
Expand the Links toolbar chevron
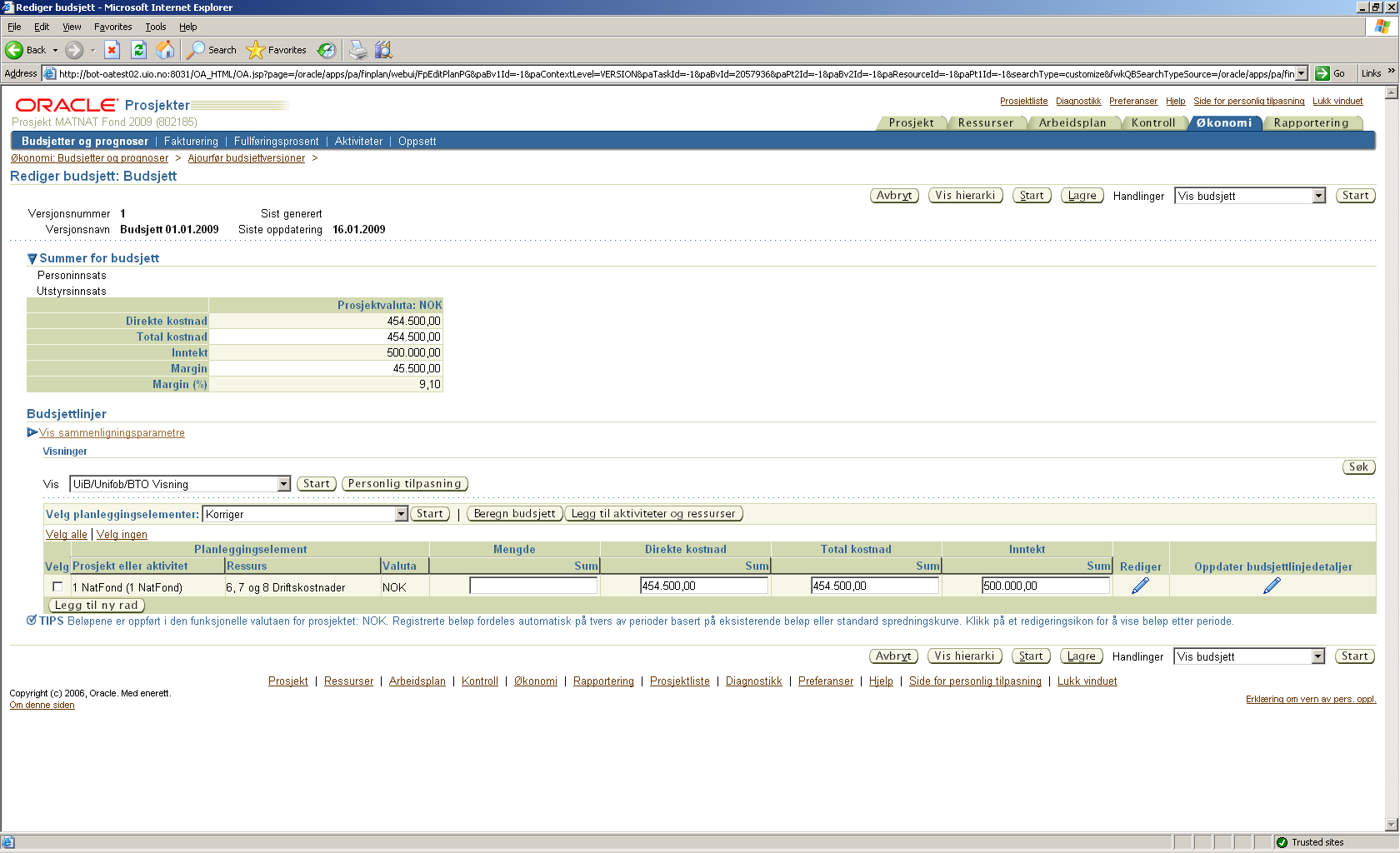(x=1391, y=72)
